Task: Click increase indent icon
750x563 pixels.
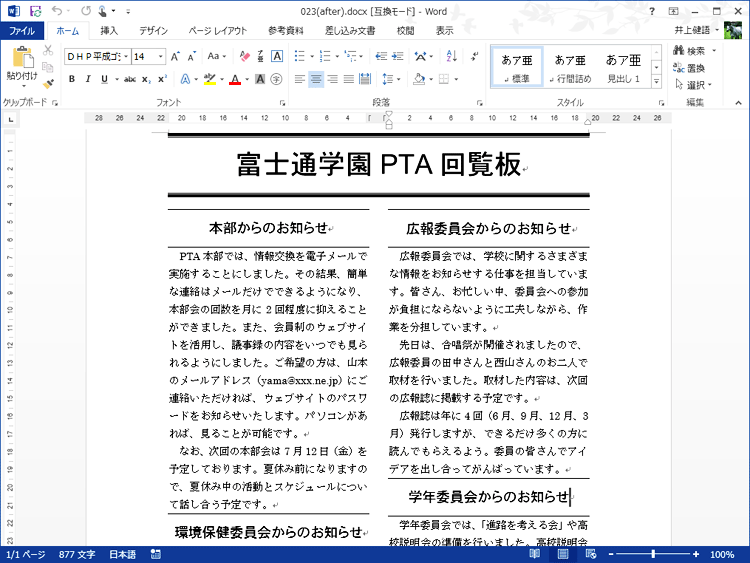Action: [x=397, y=56]
